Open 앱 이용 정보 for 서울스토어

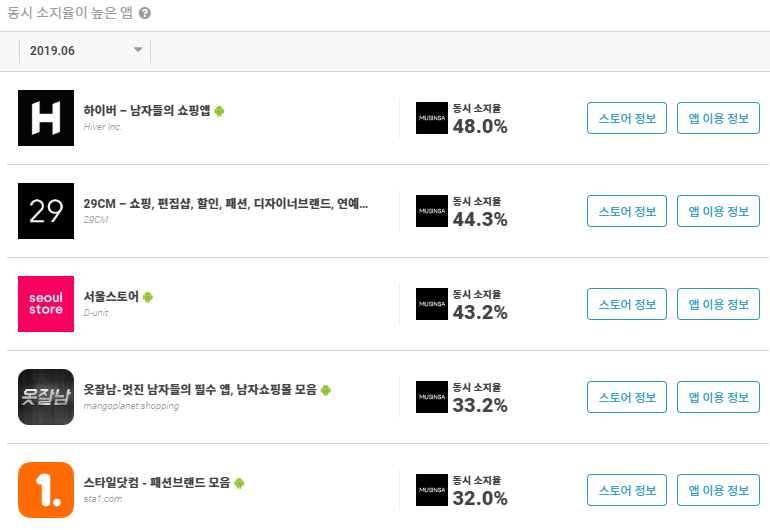pos(718,304)
